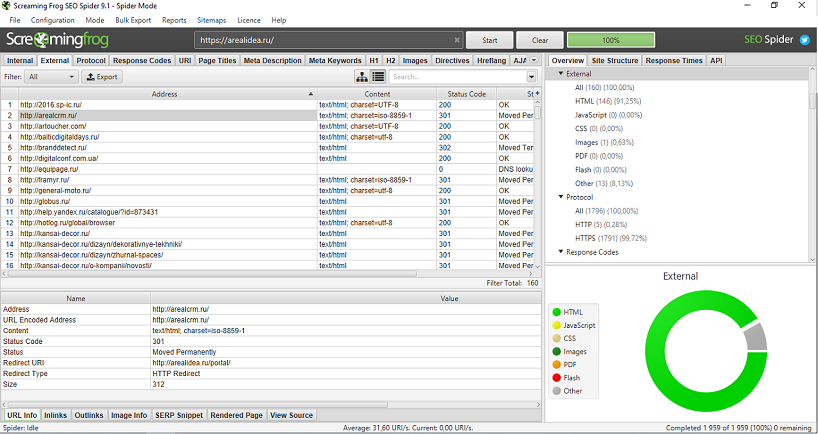
Task: Switch to the Images tab
Action: (x=415, y=61)
